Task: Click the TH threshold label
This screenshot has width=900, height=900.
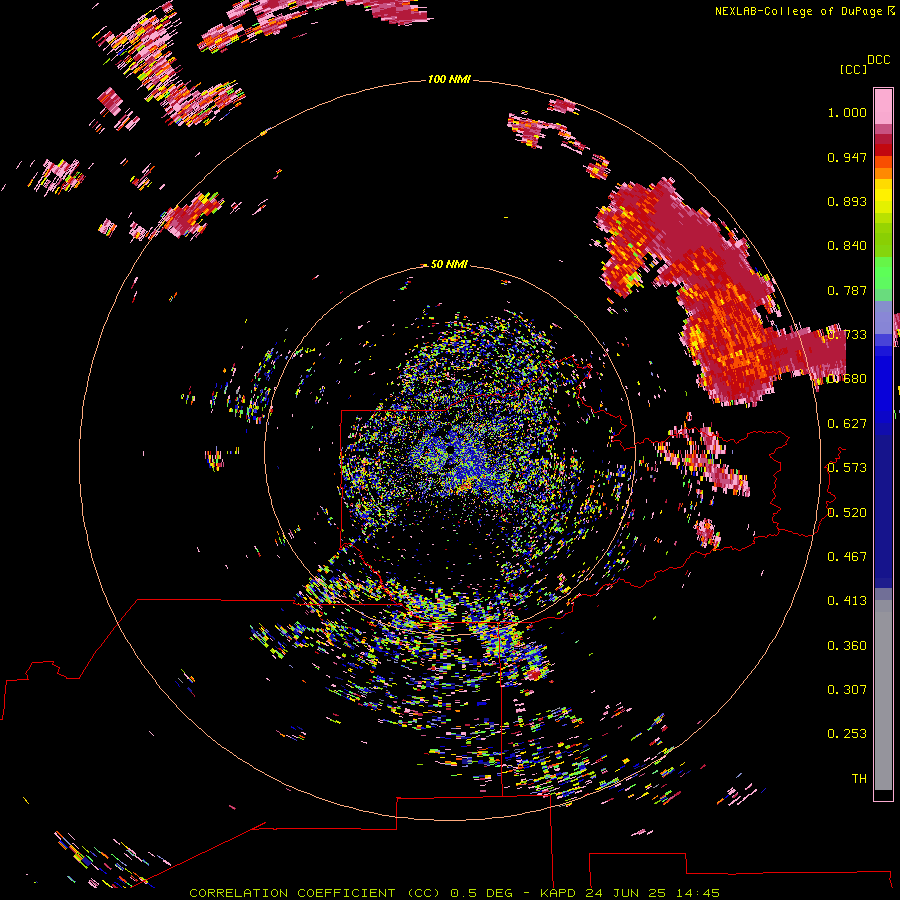Action: pos(859,779)
